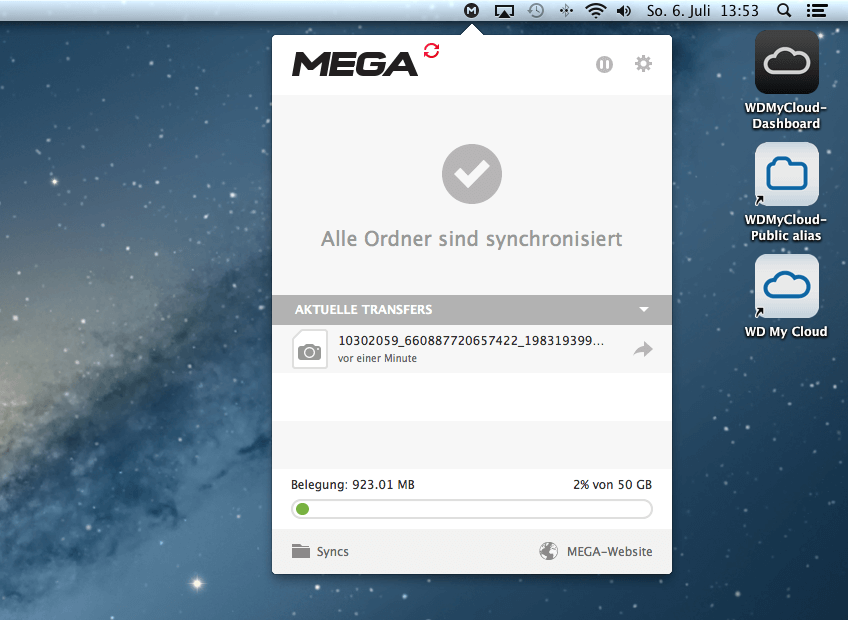Click the grey sync checkmark circle
The image size is (848, 620).
[472, 174]
